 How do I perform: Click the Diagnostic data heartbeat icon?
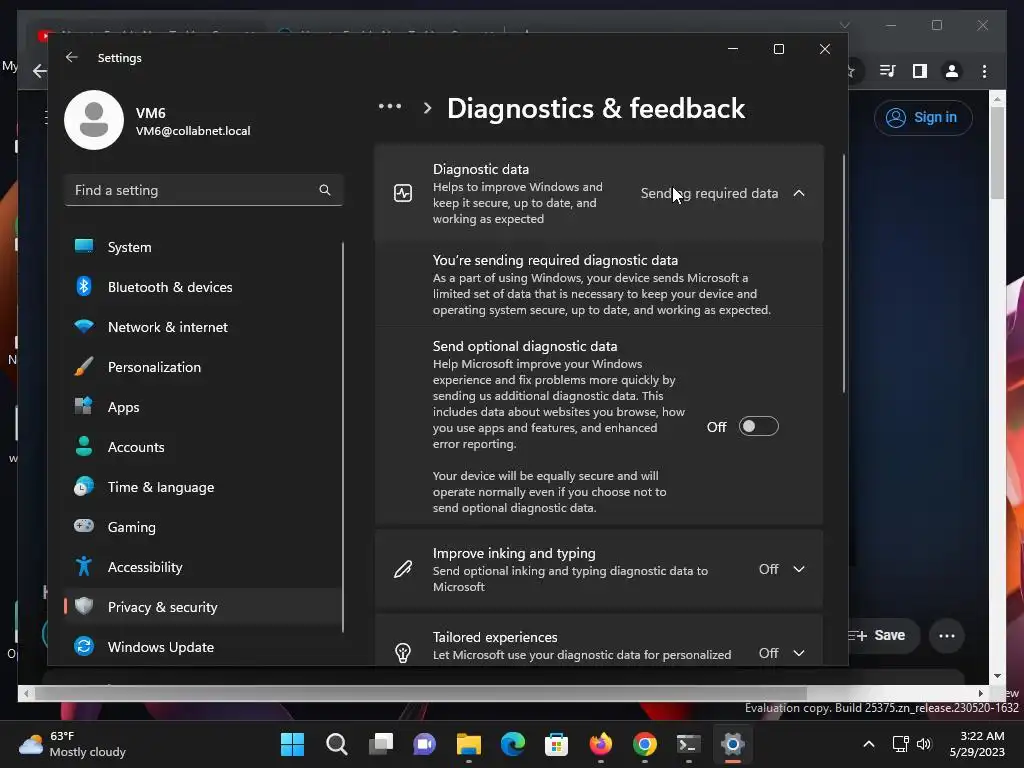[x=403, y=193]
